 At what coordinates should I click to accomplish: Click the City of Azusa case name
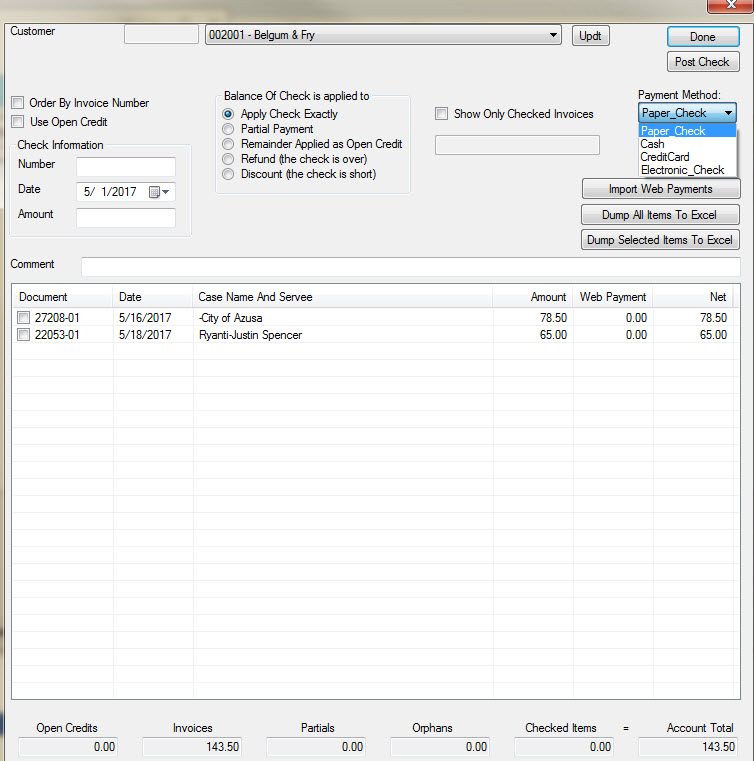click(x=230, y=318)
